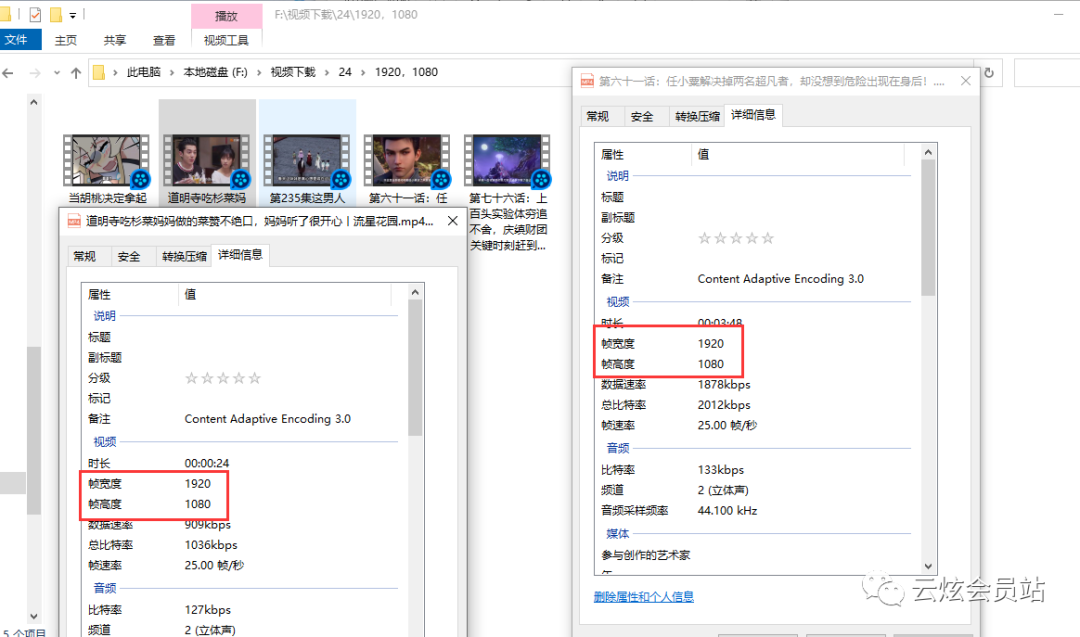Select the 音频采样频率 44.100 kHz row
The image size is (1080, 637).
(x=756, y=511)
